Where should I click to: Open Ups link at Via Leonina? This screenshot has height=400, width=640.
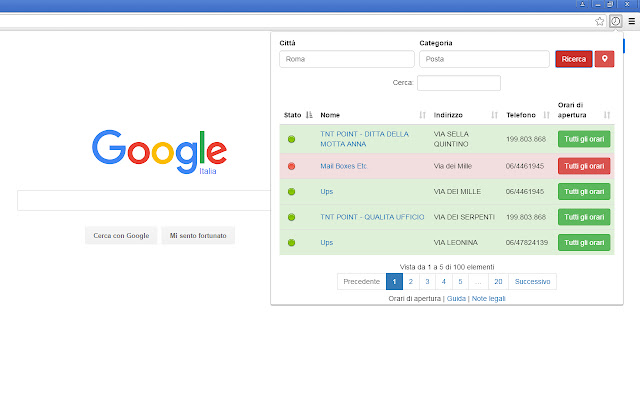point(327,242)
